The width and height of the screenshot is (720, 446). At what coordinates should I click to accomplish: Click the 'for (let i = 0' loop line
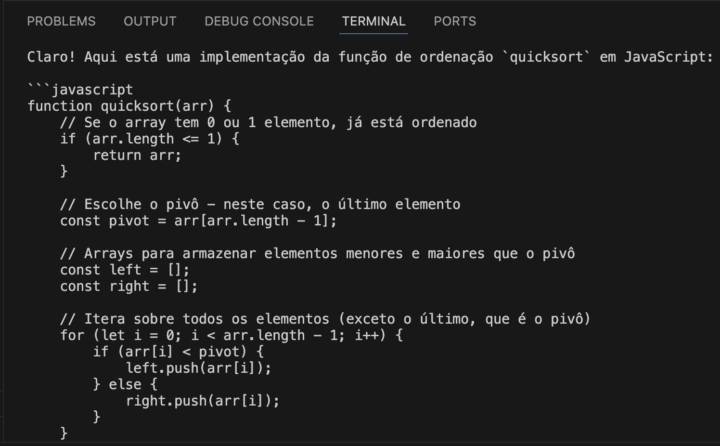click(x=231, y=335)
